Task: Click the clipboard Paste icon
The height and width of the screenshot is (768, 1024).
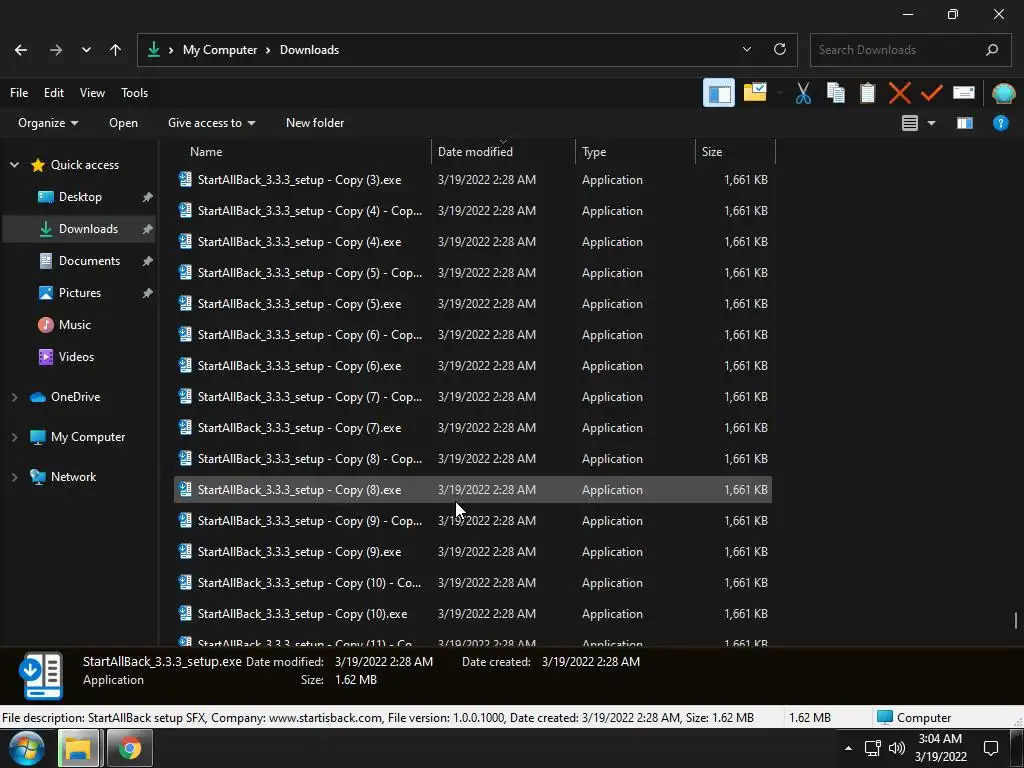Action: click(867, 93)
